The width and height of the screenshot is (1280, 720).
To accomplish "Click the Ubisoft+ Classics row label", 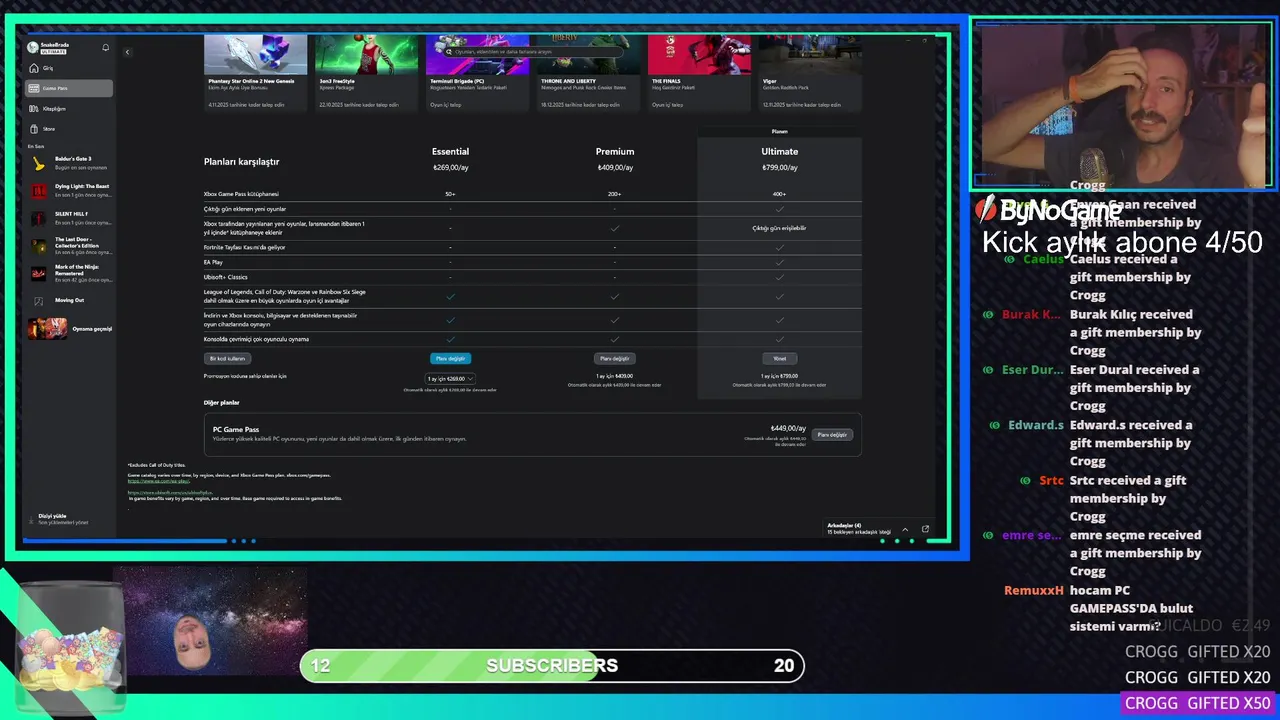I will tap(226, 277).
